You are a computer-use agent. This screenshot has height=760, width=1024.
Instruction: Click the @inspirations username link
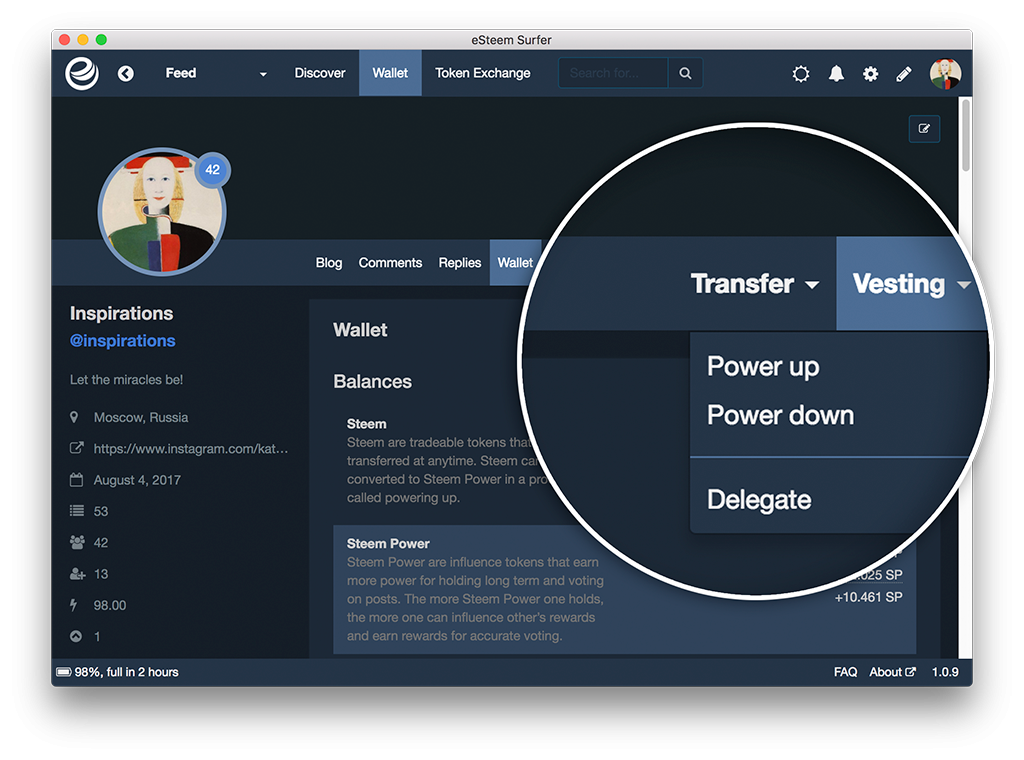[x=122, y=341]
